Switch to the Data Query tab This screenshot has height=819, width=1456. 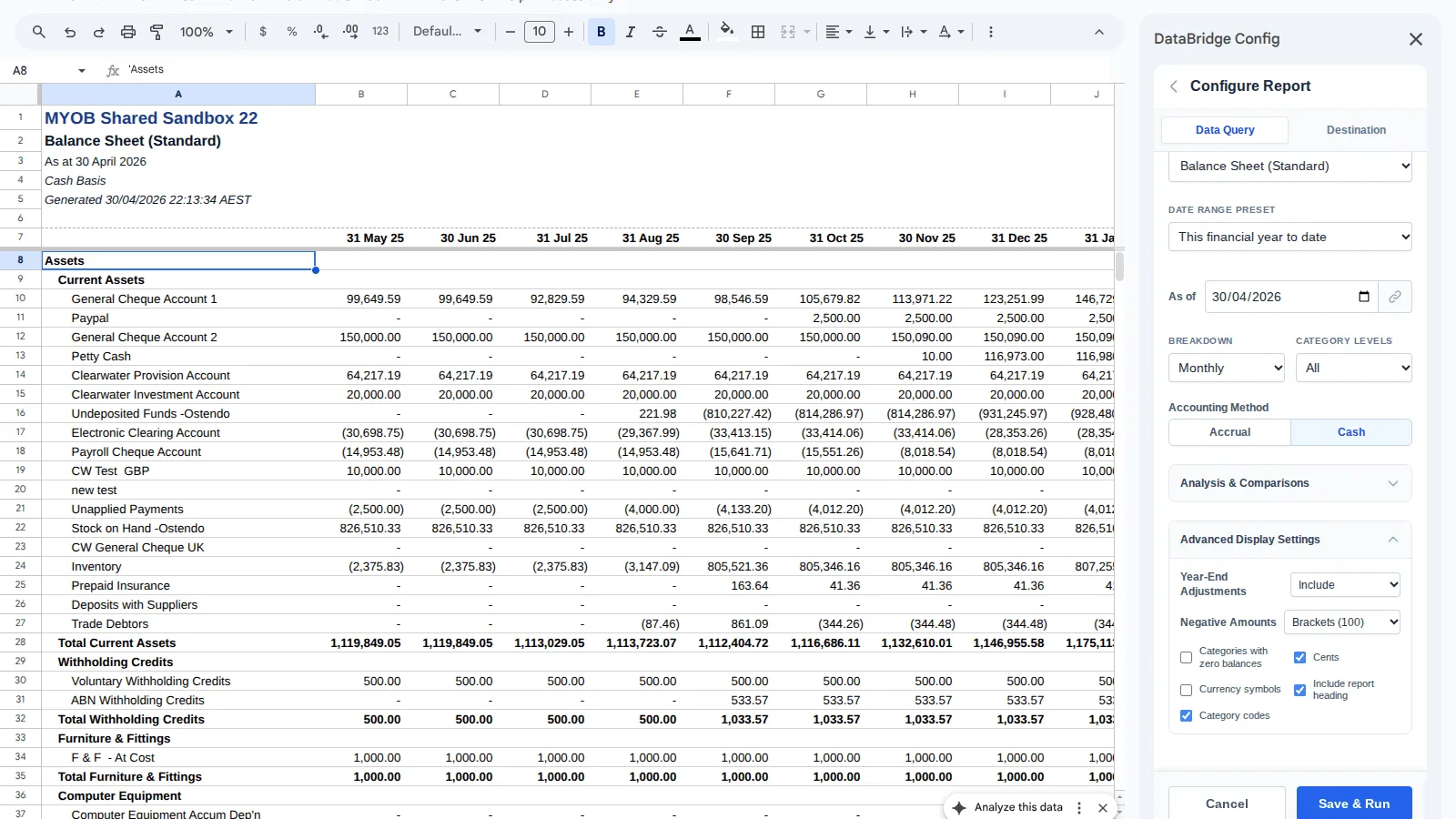pyautogui.click(x=1225, y=130)
